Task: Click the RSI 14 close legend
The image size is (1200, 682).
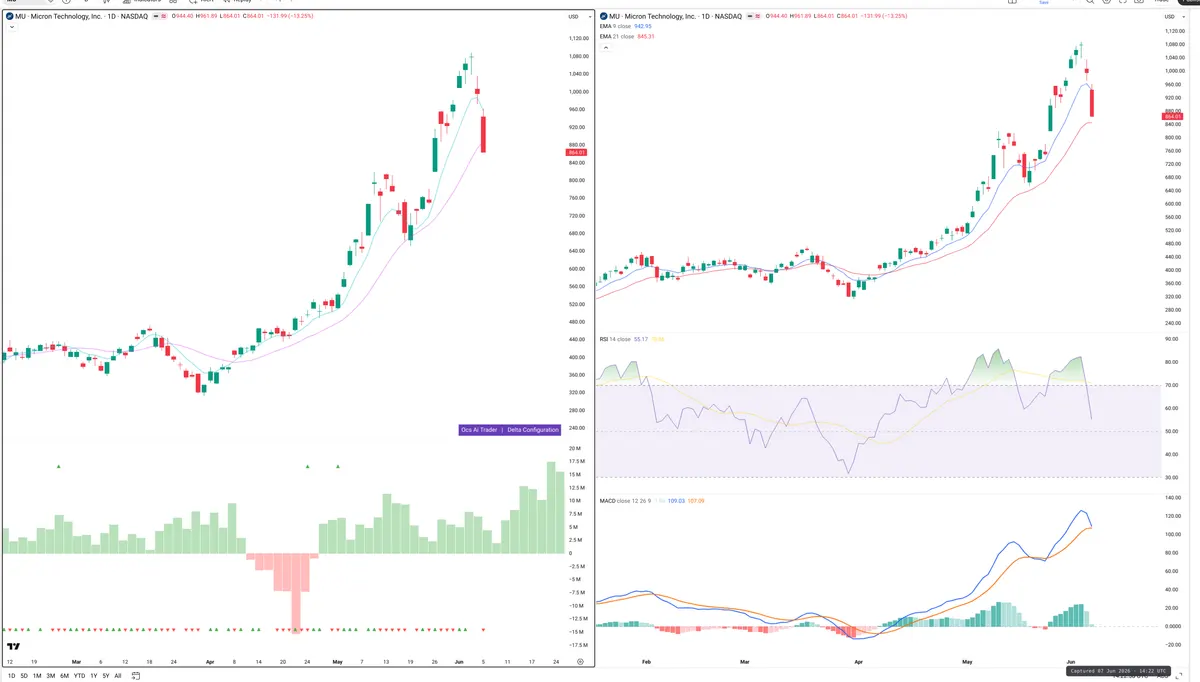Action: point(615,339)
